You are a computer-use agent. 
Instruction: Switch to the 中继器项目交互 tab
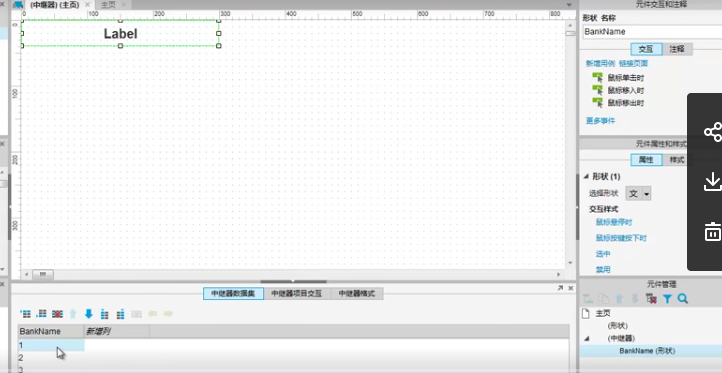297,293
